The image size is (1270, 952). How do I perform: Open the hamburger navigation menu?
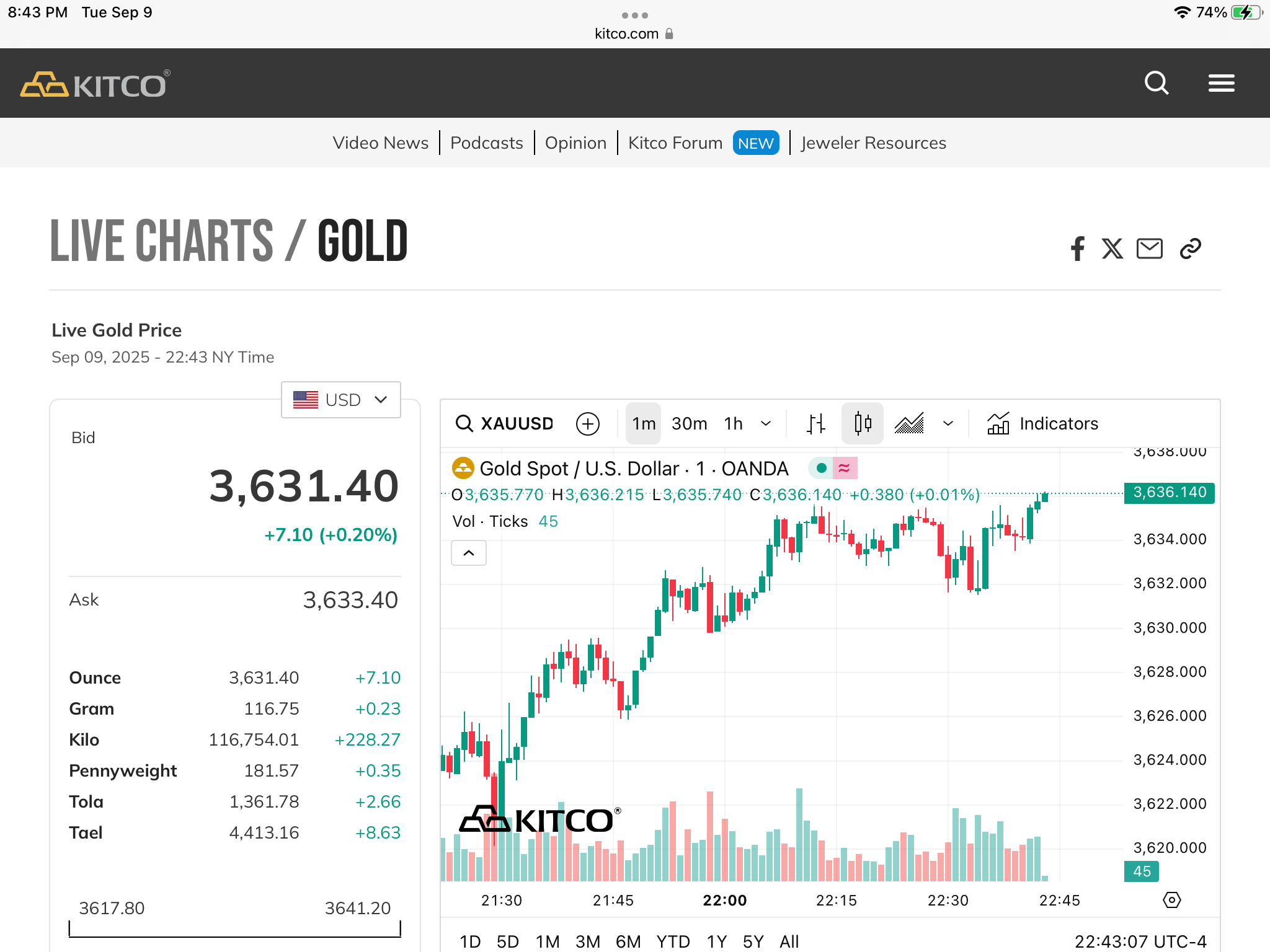pos(1221,83)
